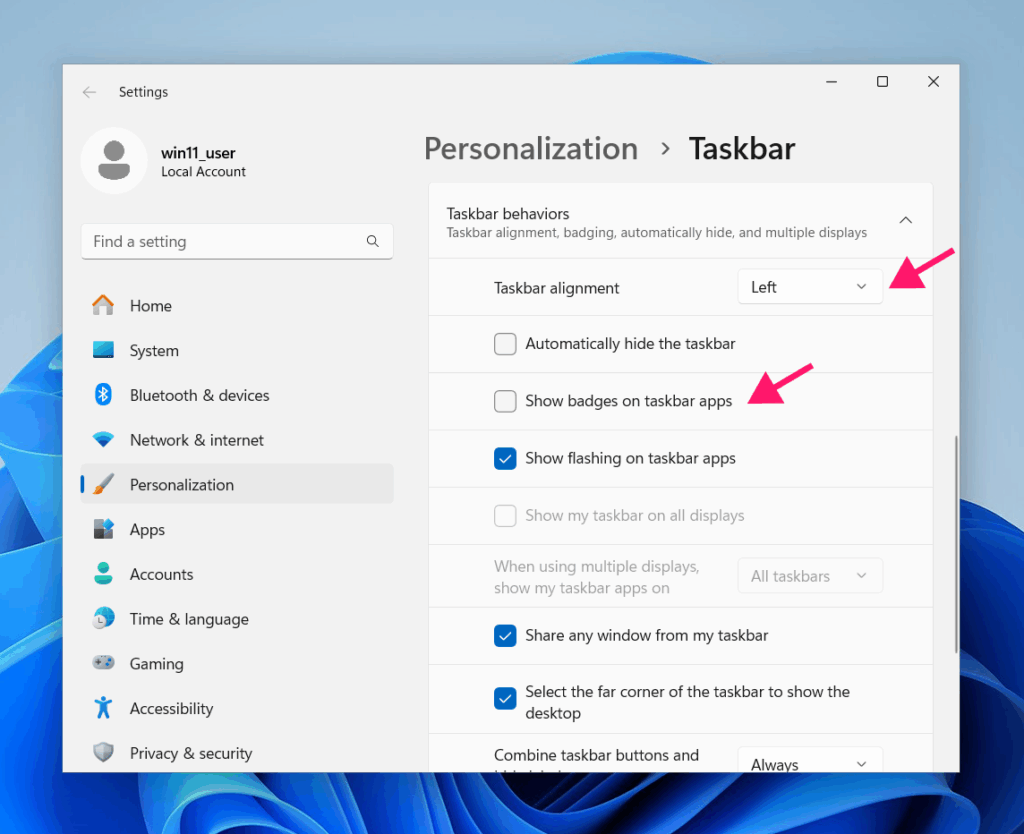Click the Taskbar behaviors header text
Screen dimensions: 1024x834
tap(507, 214)
